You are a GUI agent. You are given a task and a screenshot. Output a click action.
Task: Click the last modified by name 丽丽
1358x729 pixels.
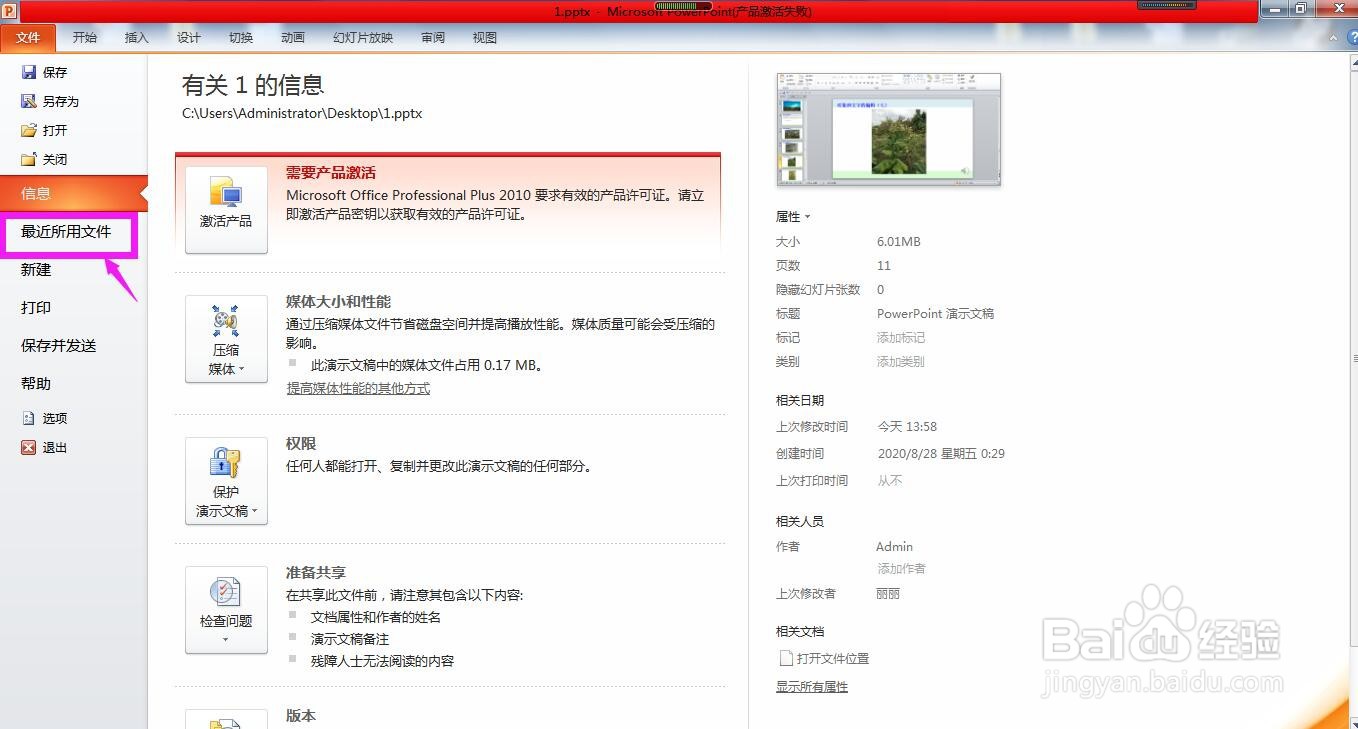[x=889, y=594]
